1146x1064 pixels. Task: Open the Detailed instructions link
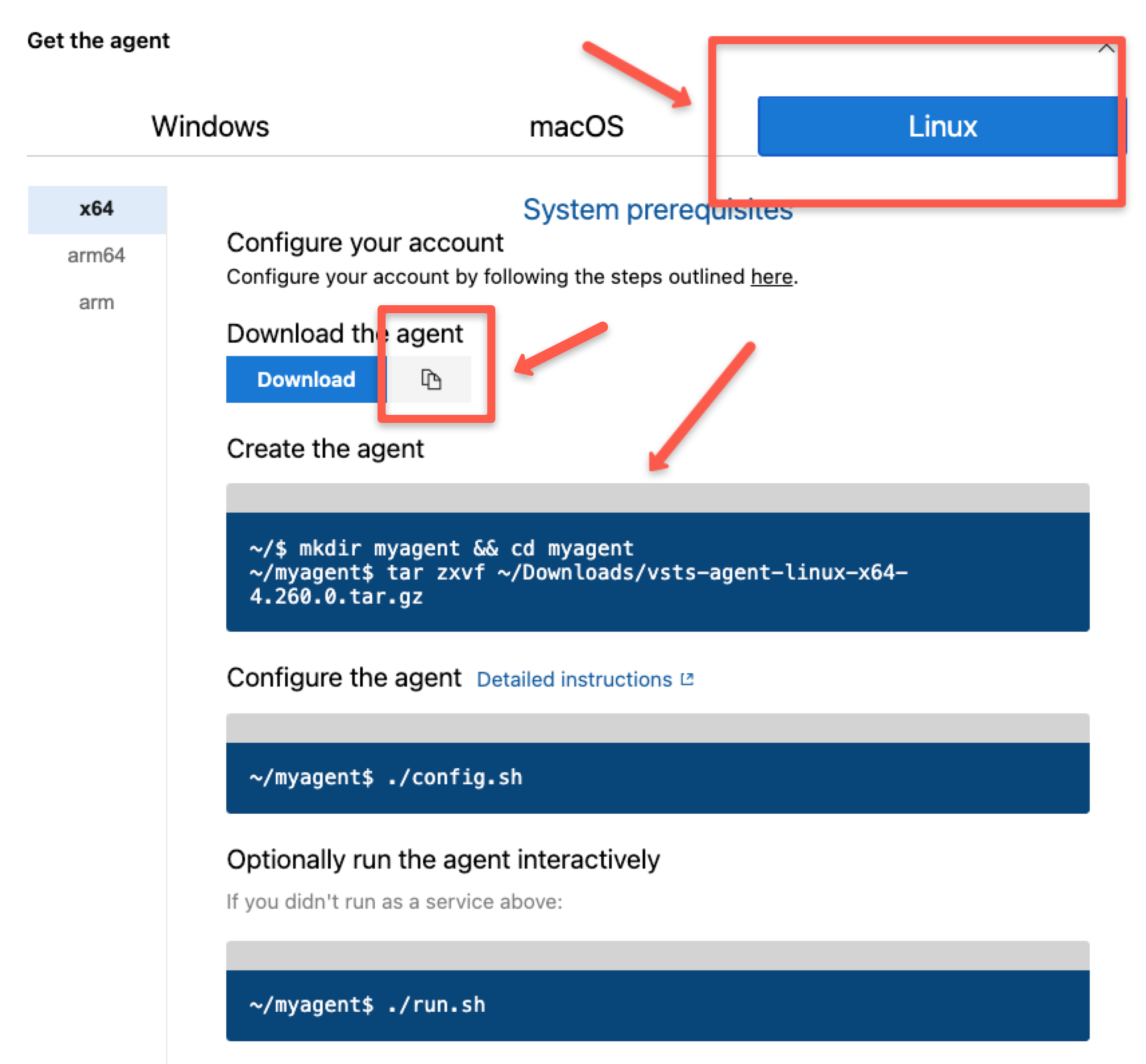(575, 679)
